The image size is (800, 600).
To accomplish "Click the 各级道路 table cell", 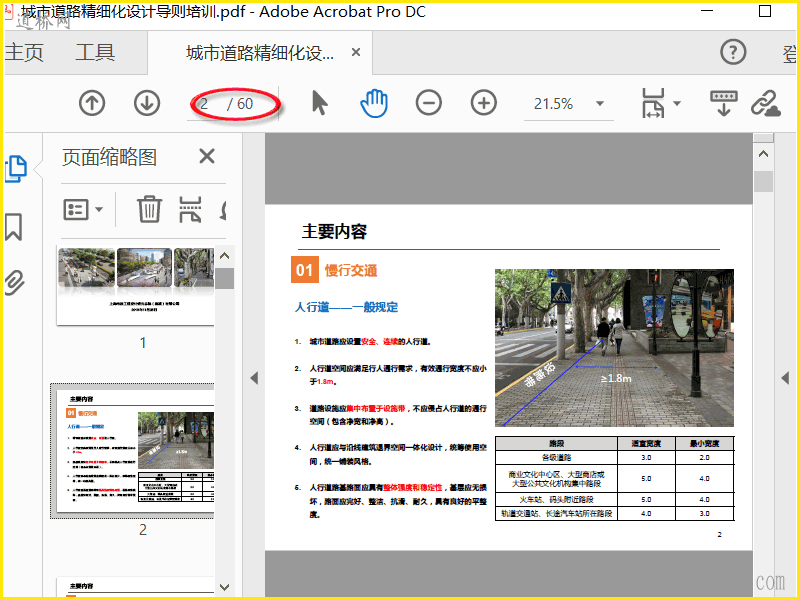I will point(557,458).
